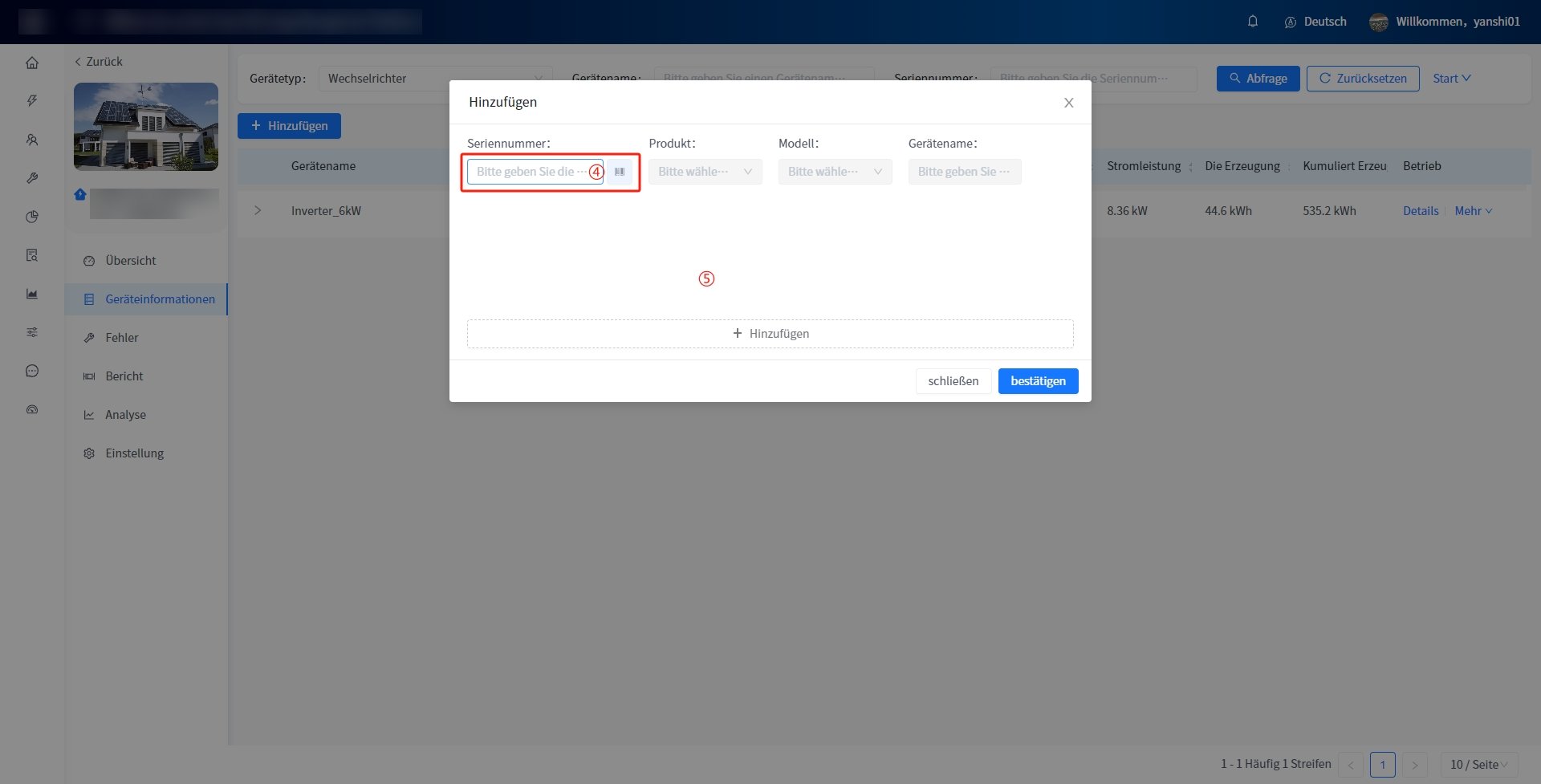Click the lightning bolt sidebar icon
The height and width of the screenshot is (784, 1541).
32,101
